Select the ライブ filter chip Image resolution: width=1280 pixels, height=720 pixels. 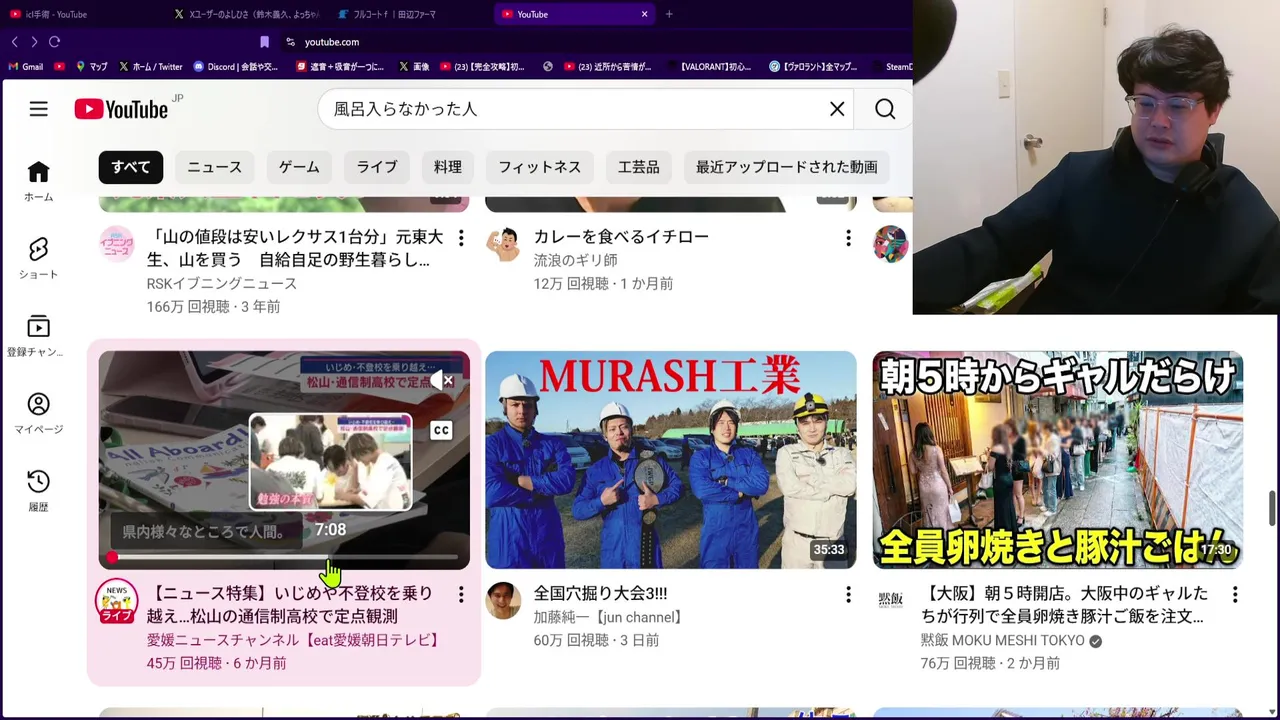coord(377,167)
